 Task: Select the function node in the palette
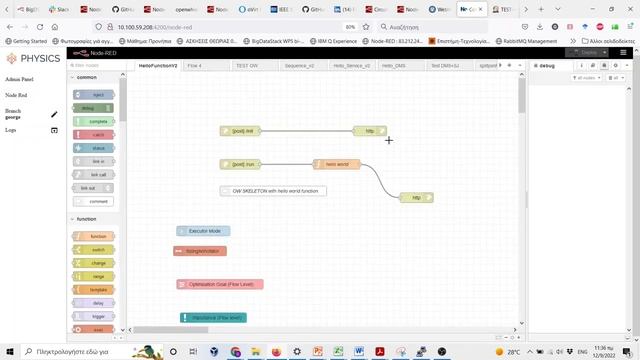click(93, 236)
